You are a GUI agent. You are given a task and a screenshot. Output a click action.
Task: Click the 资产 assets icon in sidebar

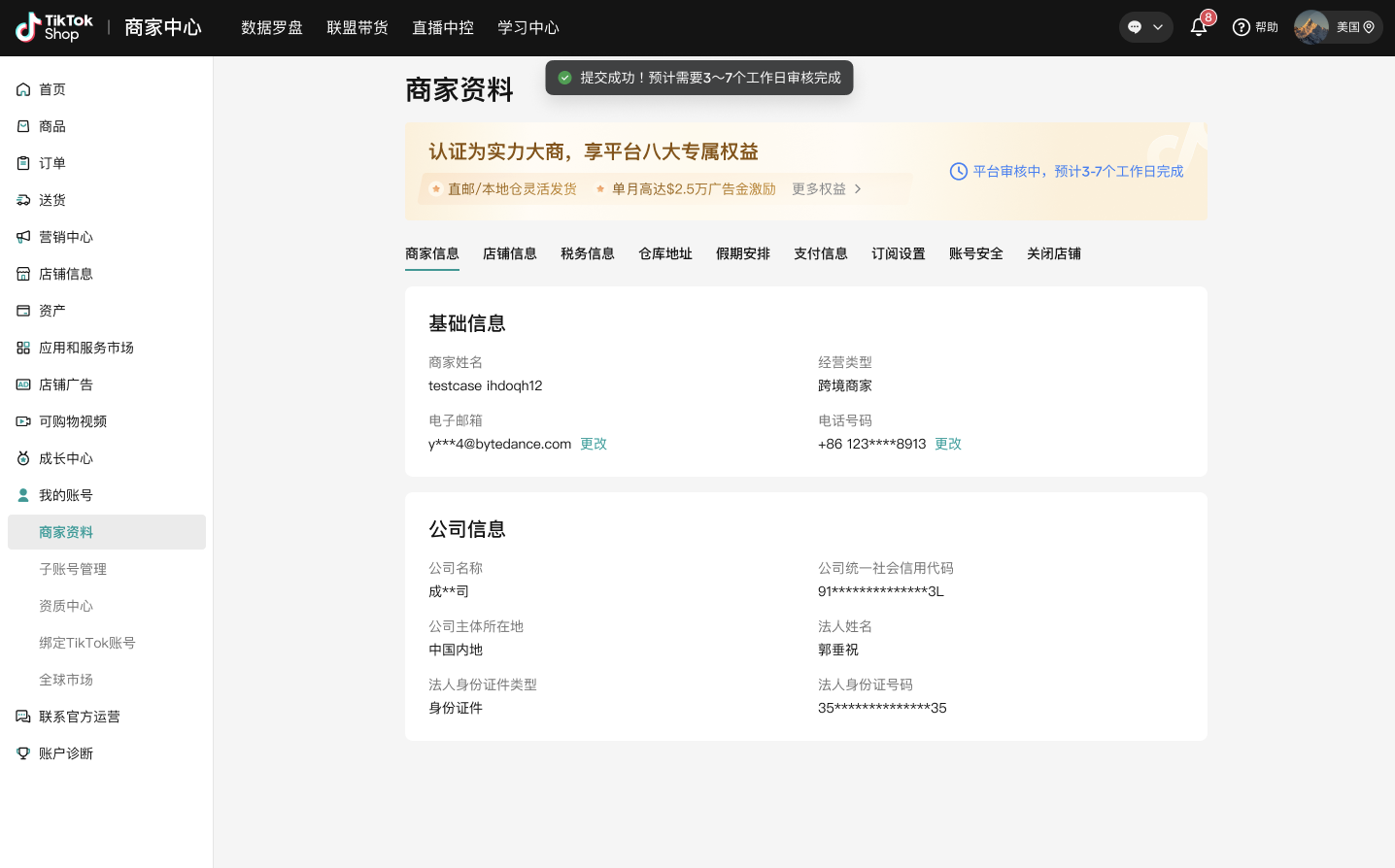click(23, 311)
